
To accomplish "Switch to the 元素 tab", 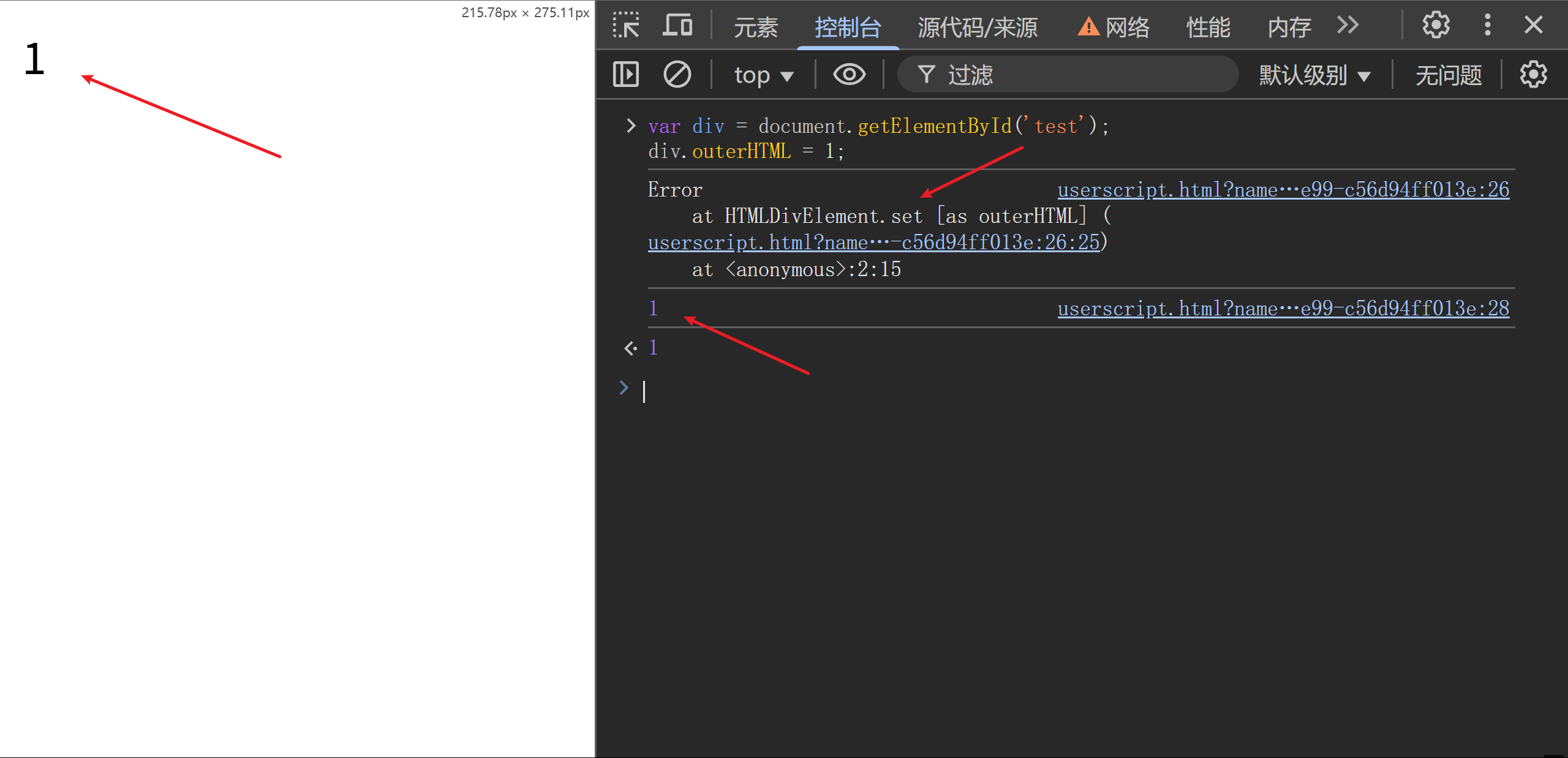I will (755, 27).
